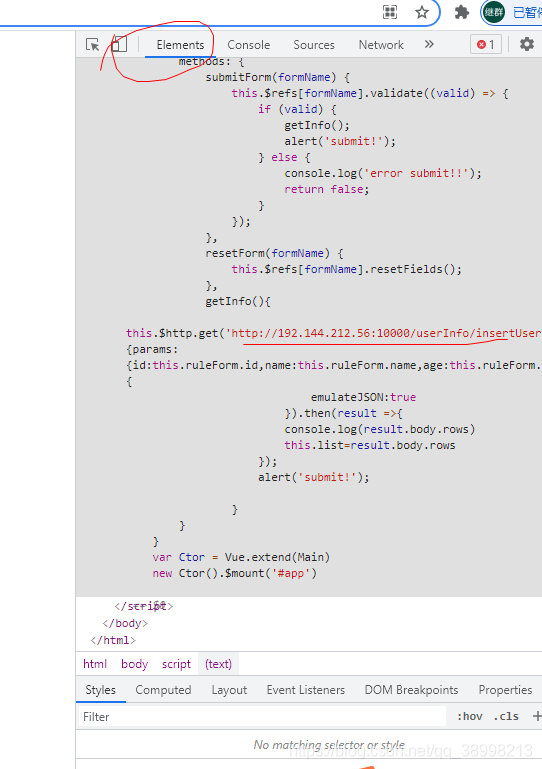Click the script breadcrumb
Viewport: 542px width, 769px height.
click(x=176, y=664)
